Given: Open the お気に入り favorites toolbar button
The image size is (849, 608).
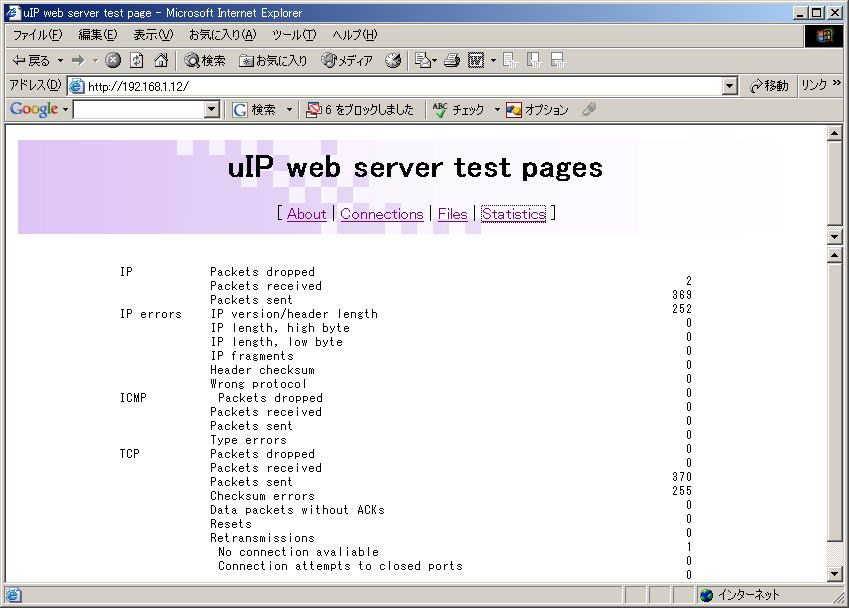Looking at the screenshot, I should [x=273, y=61].
